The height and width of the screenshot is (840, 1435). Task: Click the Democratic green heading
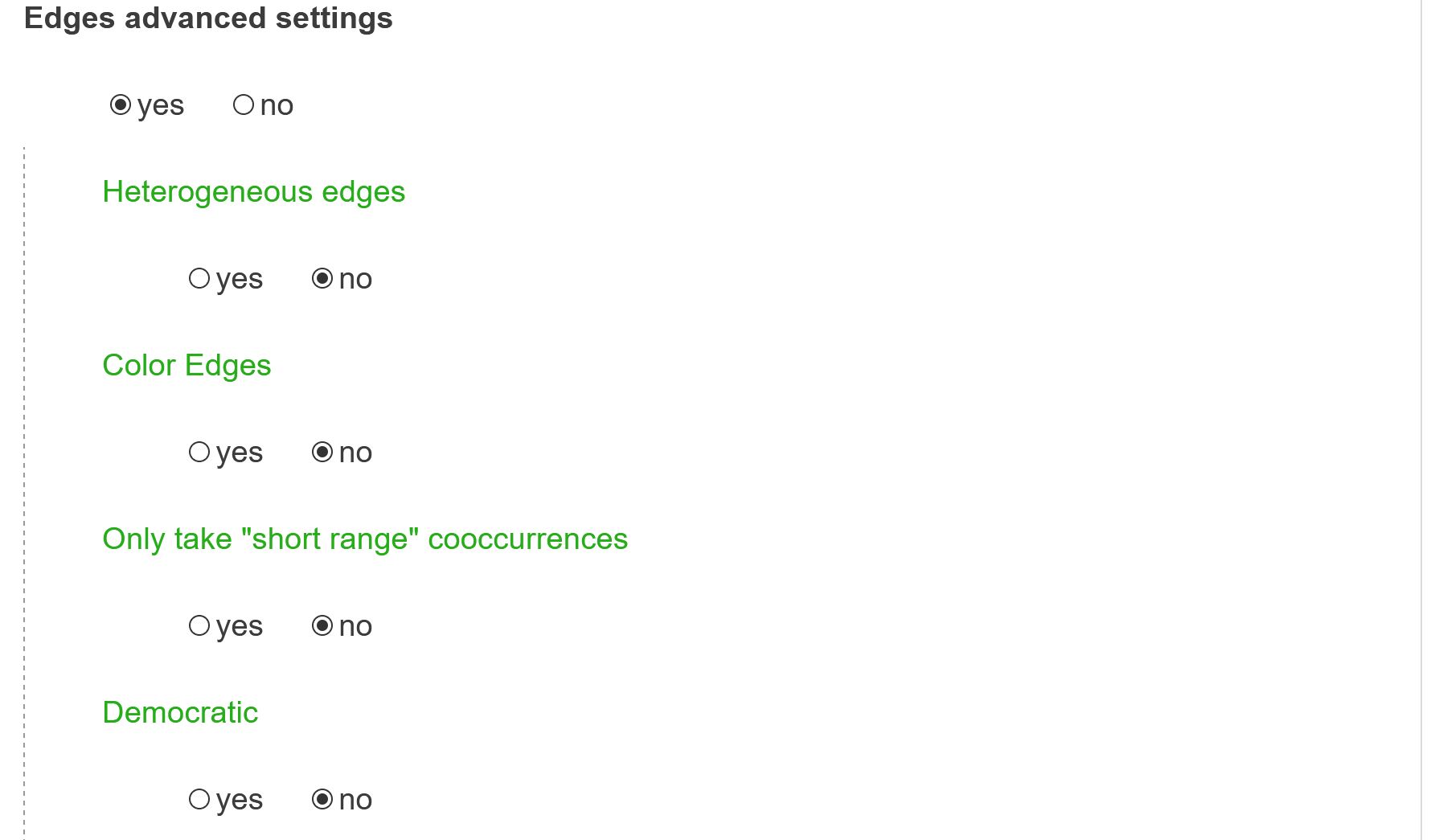(x=180, y=713)
